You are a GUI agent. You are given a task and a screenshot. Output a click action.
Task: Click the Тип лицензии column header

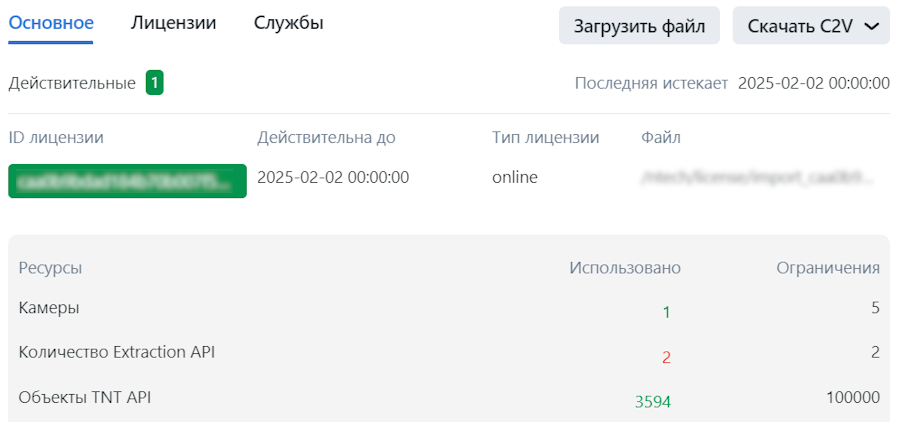tap(545, 137)
